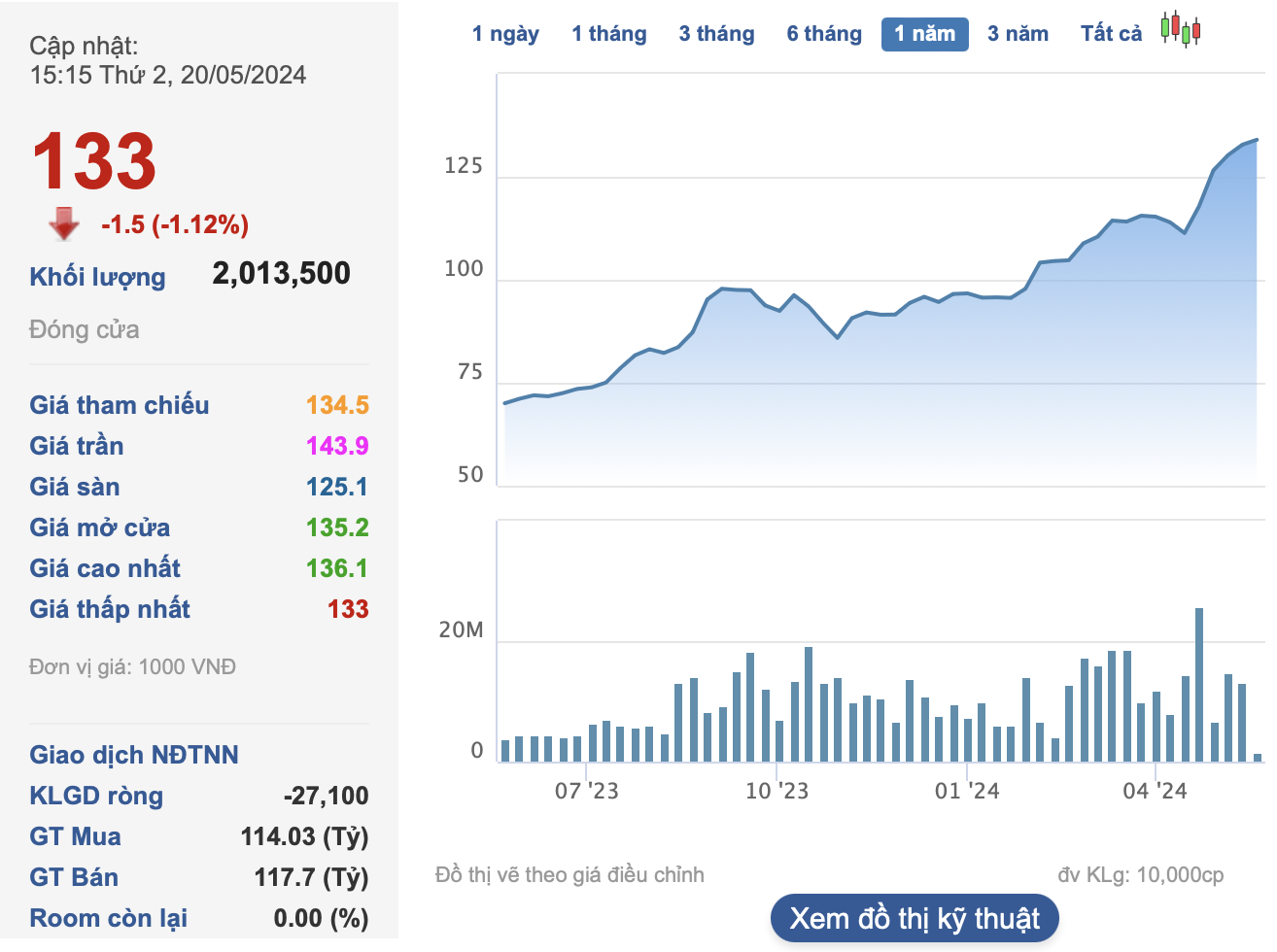
Task: Click the update timestamp 20/05/2024
Action: tap(243, 75)
